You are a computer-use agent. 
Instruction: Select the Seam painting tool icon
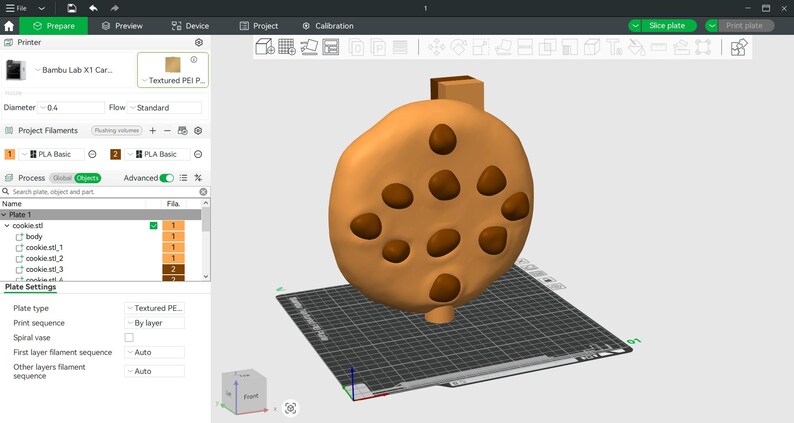pyautogui.click(x=592, y=48)
